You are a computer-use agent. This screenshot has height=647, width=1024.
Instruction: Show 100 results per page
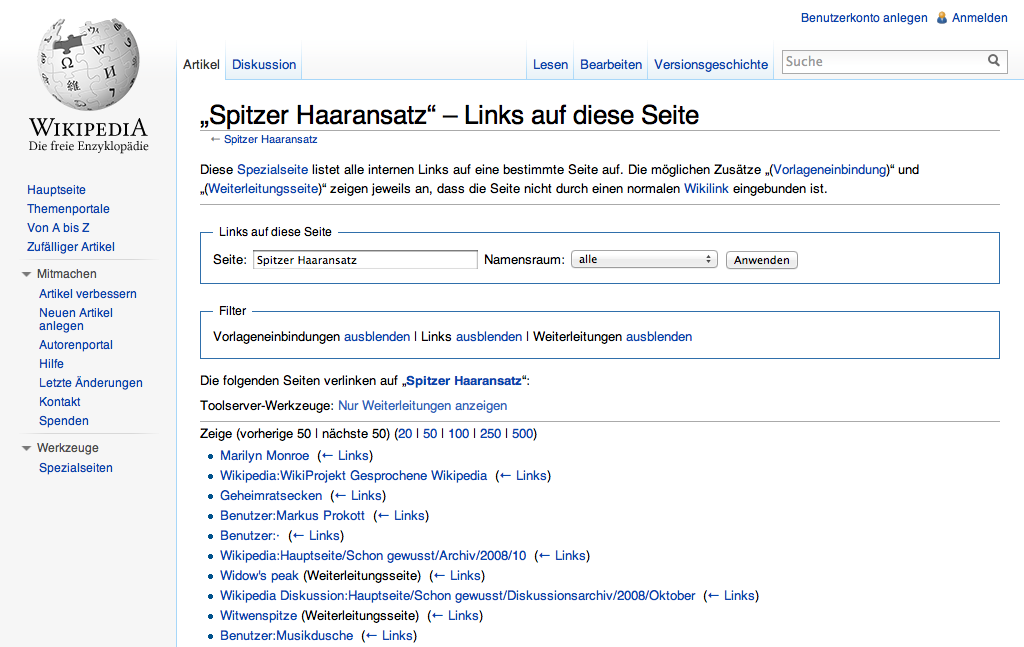458,434
